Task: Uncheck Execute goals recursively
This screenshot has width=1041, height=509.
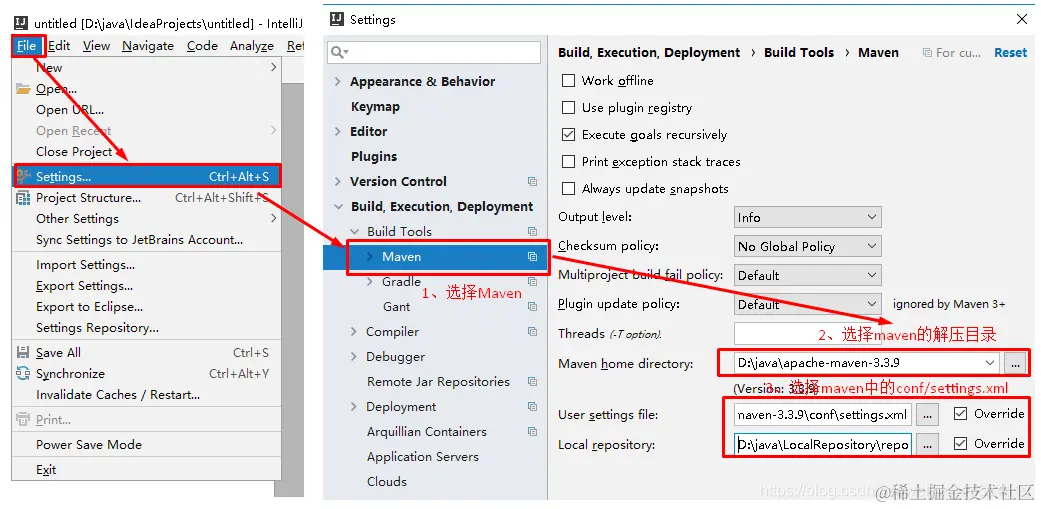Action: click(x=568, y=135)
